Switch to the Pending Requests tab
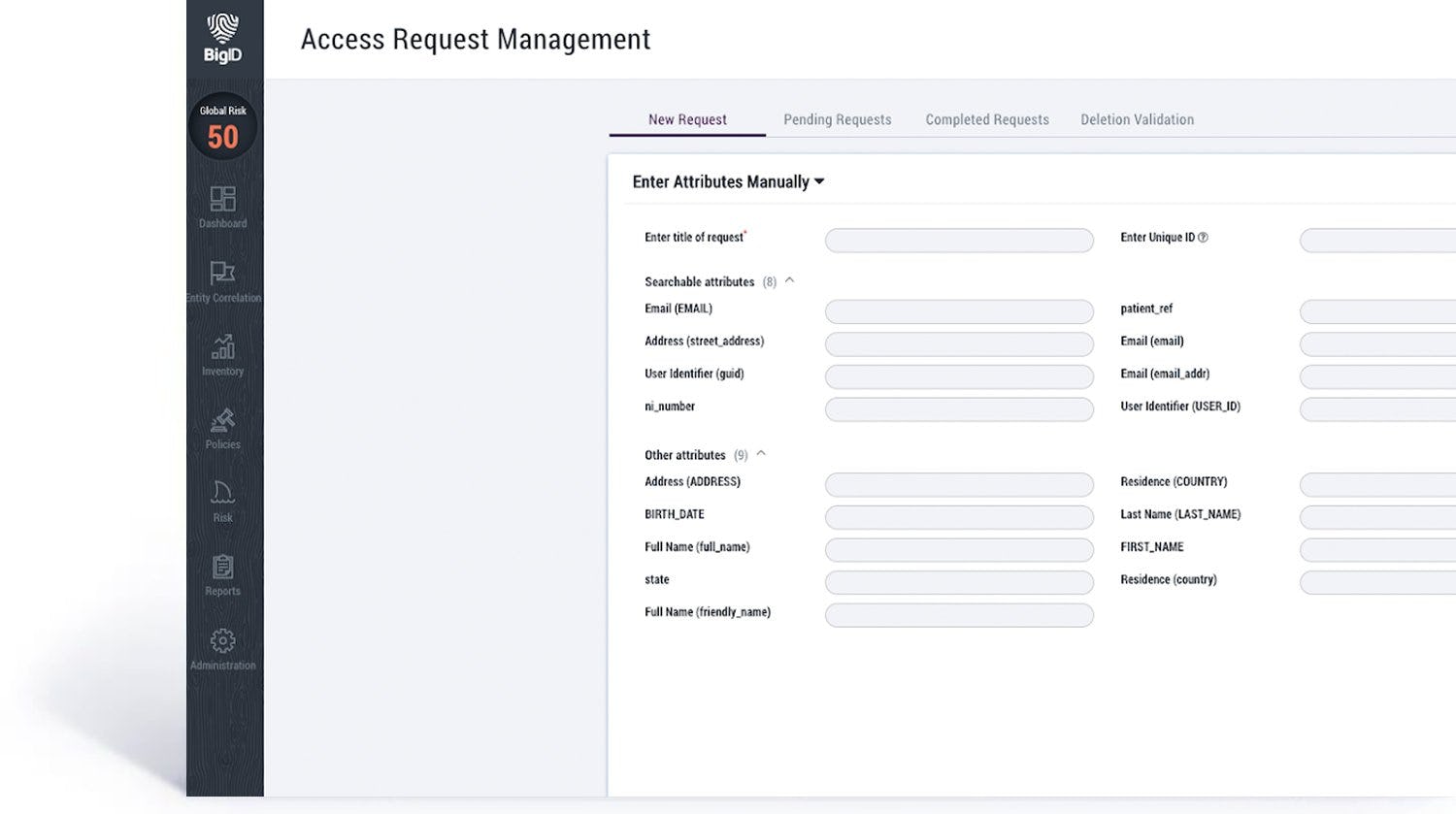Viewport: 1456px width, 814px height. click(837, 119)
